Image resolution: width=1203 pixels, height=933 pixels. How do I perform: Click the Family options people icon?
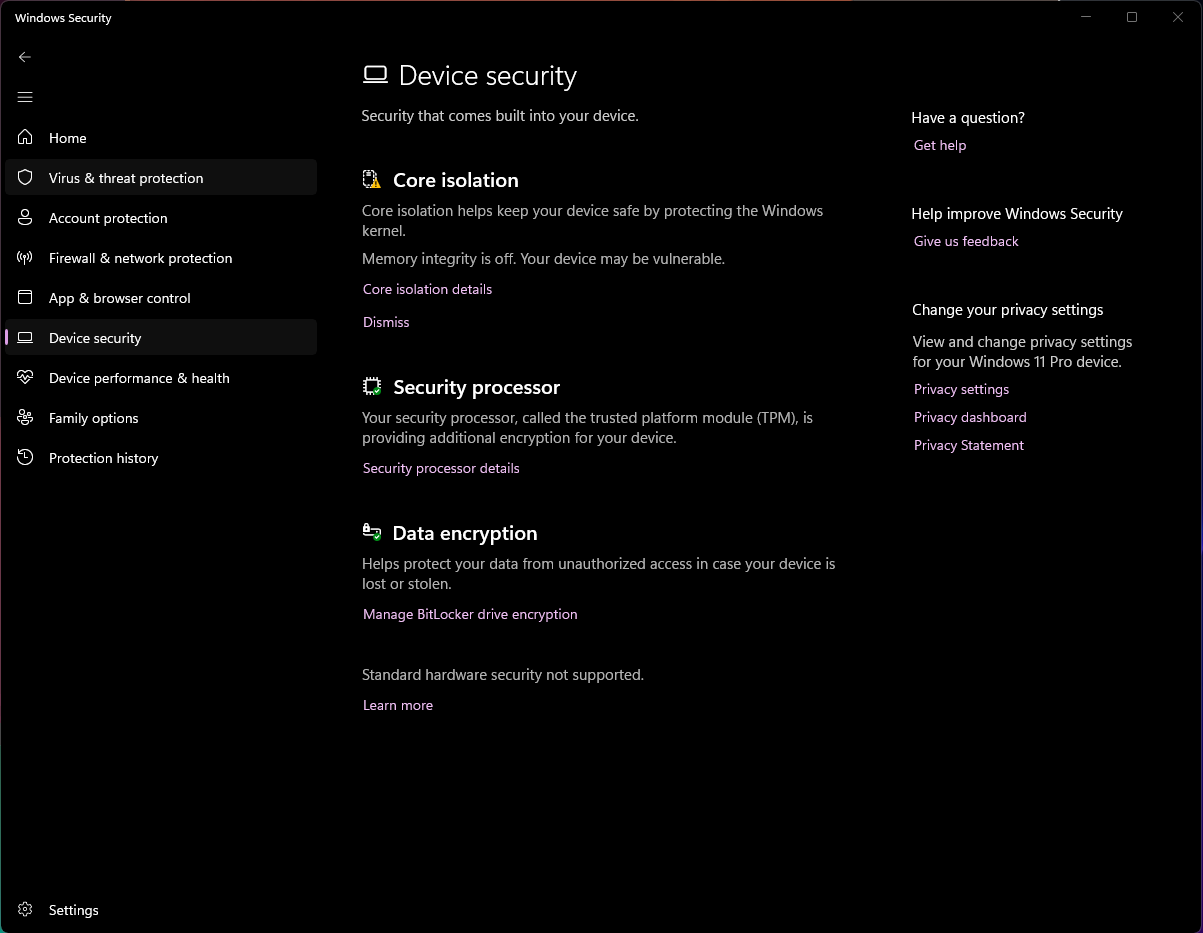[26, 418]
